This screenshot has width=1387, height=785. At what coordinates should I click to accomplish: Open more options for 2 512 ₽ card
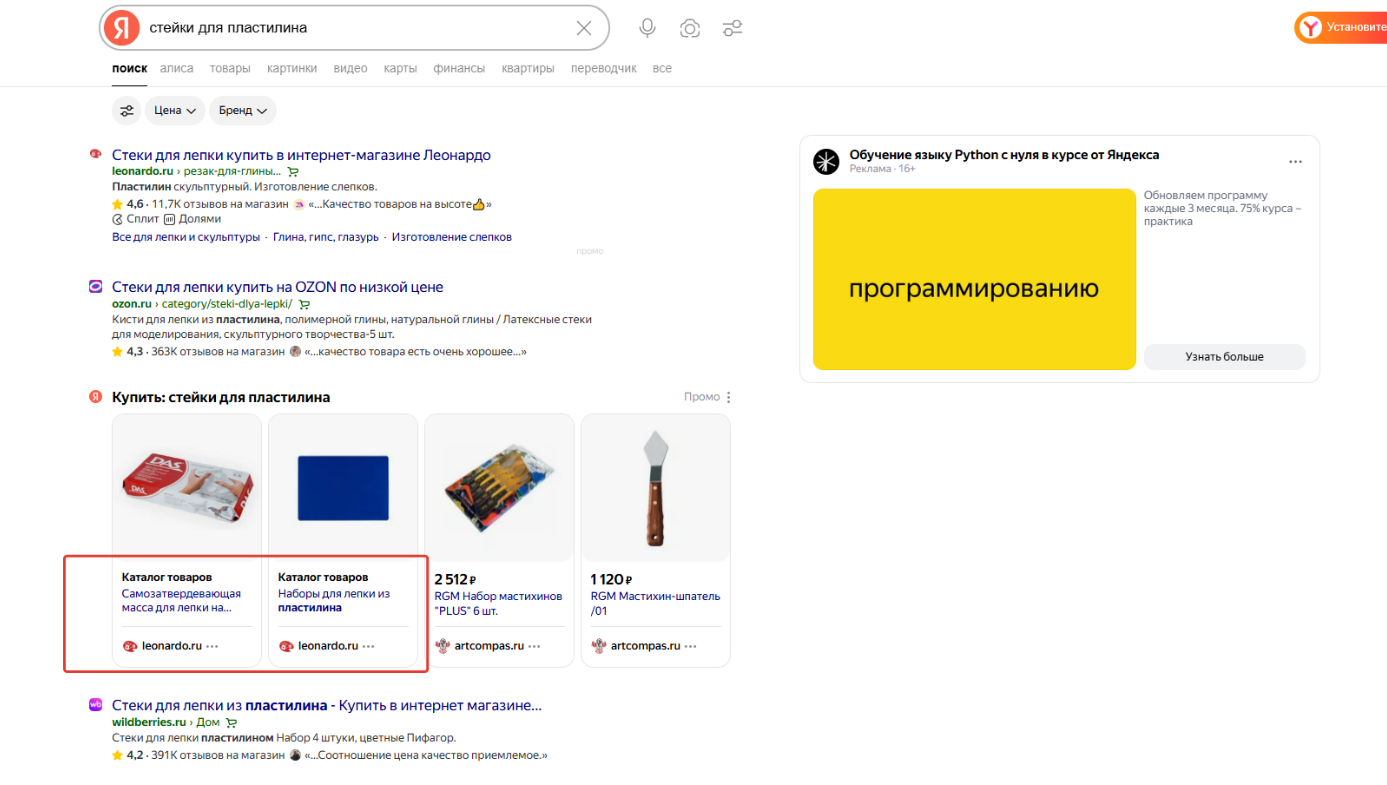tap(534, 646)
